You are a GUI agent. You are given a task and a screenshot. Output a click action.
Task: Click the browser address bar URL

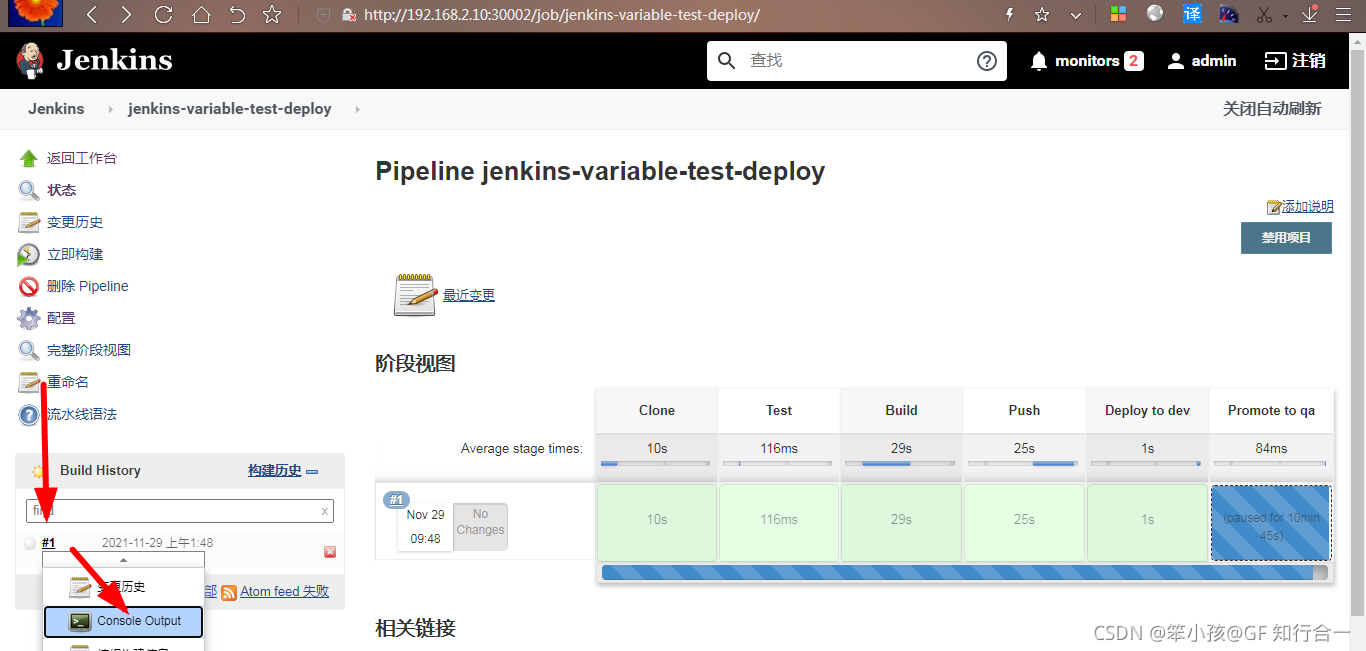(562, 15)
